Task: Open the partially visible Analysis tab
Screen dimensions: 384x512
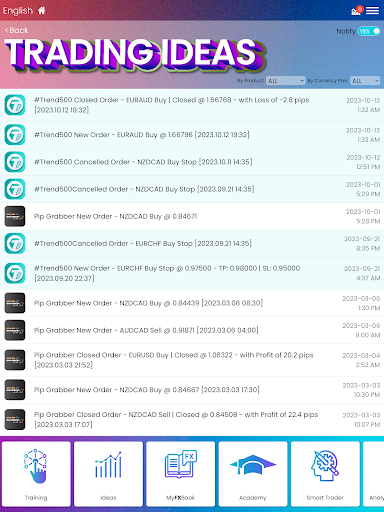Action: [374, 474]
